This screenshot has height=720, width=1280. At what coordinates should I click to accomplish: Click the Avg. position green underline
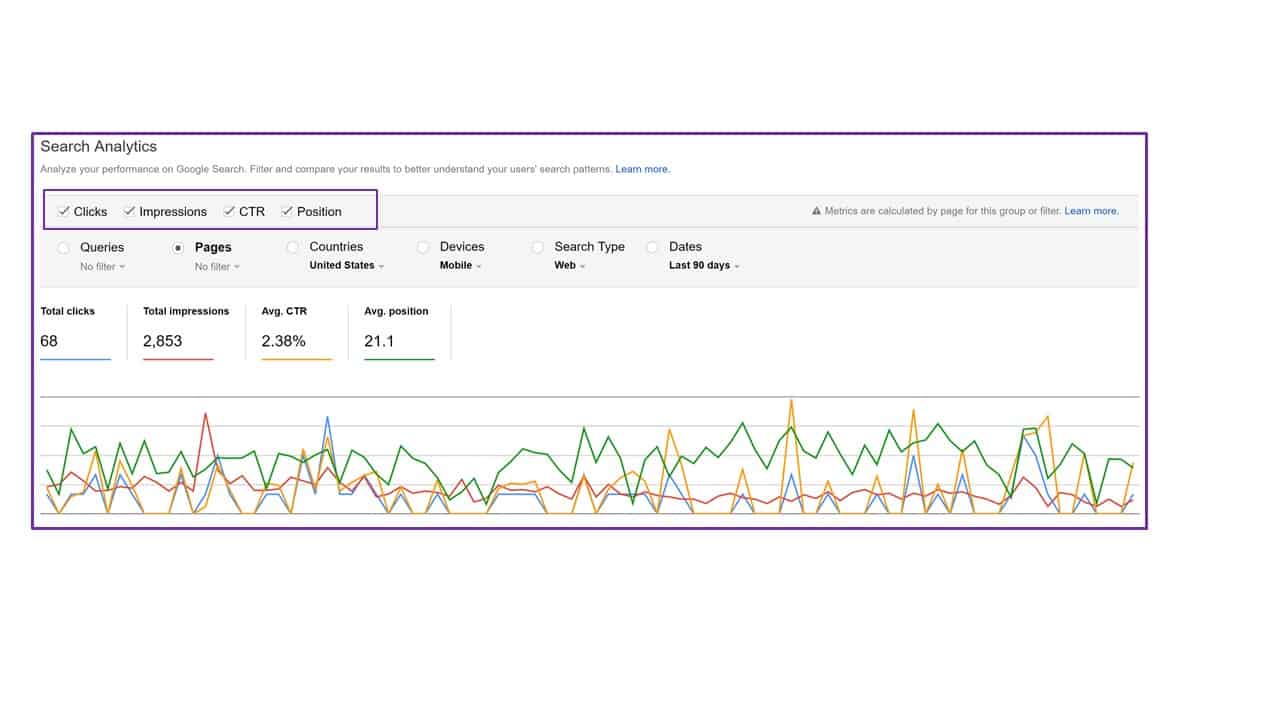pyautogui.click(x=399, y=359)
